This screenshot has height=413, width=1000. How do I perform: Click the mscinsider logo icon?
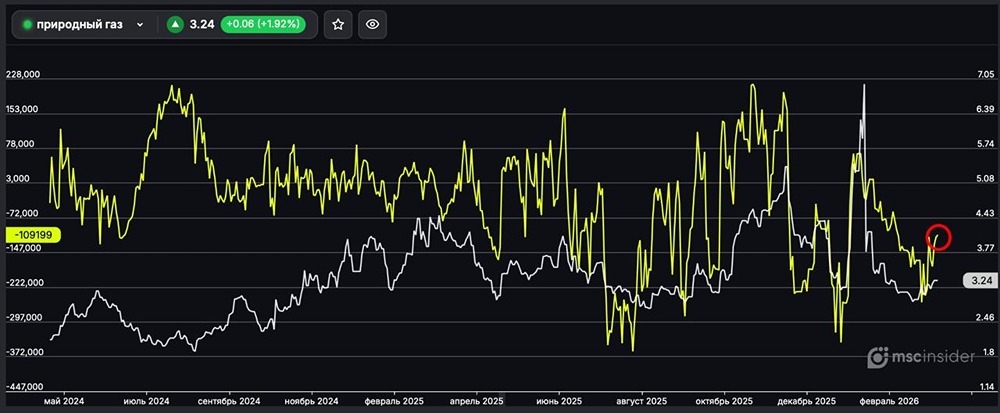click(878, 356)
